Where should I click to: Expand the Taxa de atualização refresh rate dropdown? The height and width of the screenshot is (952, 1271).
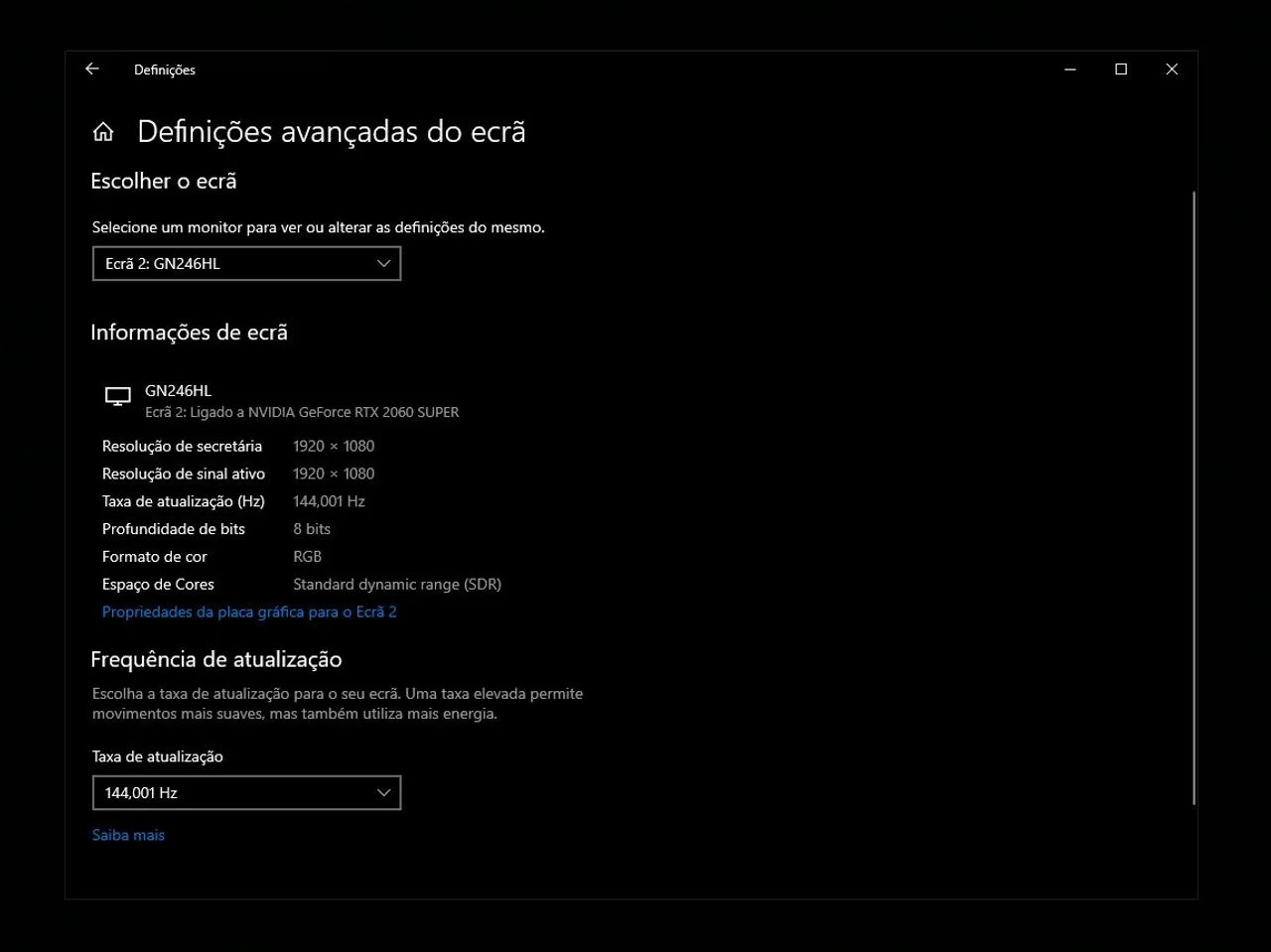point(246,792)
